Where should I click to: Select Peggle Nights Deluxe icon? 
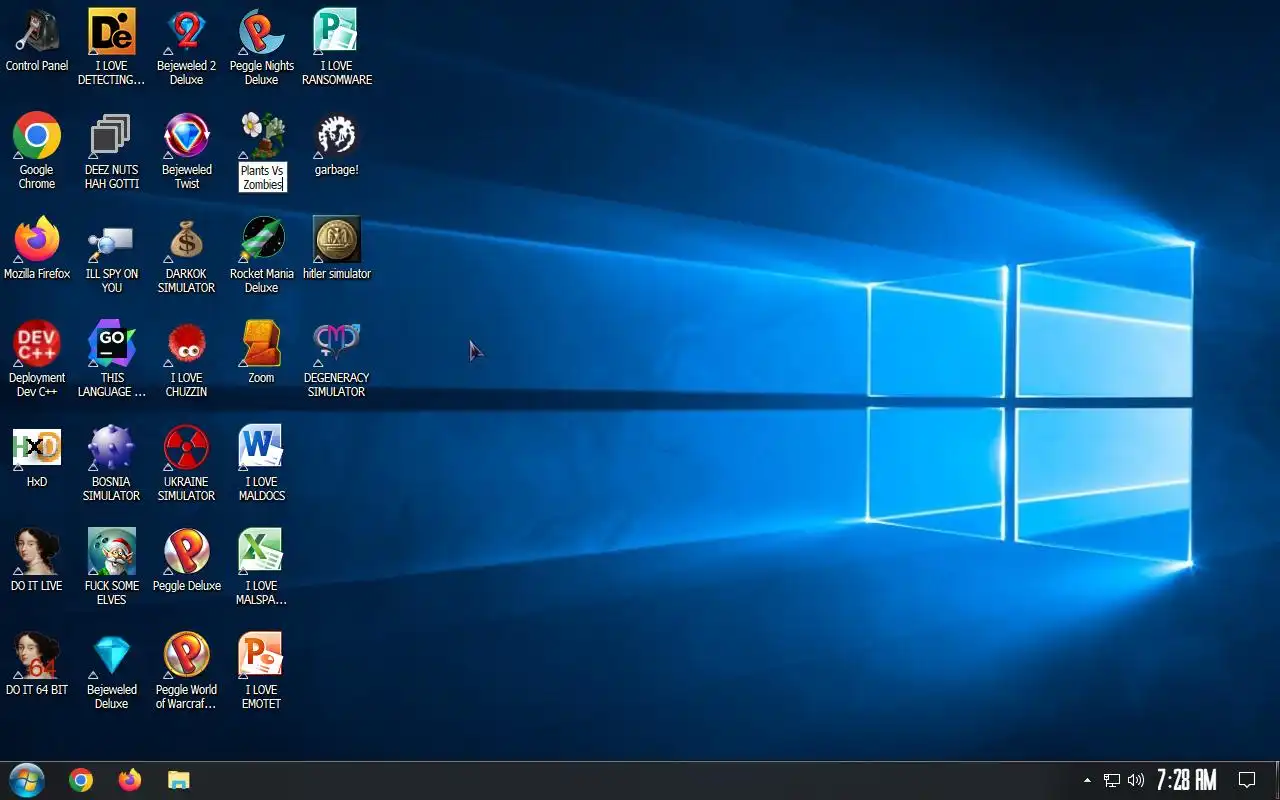[x=262, y=32]
